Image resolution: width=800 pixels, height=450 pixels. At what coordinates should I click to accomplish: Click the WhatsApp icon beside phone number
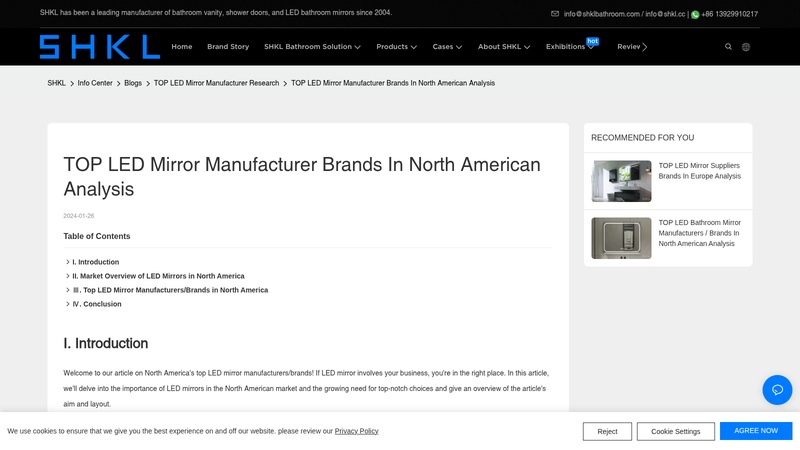pos(695,14)
